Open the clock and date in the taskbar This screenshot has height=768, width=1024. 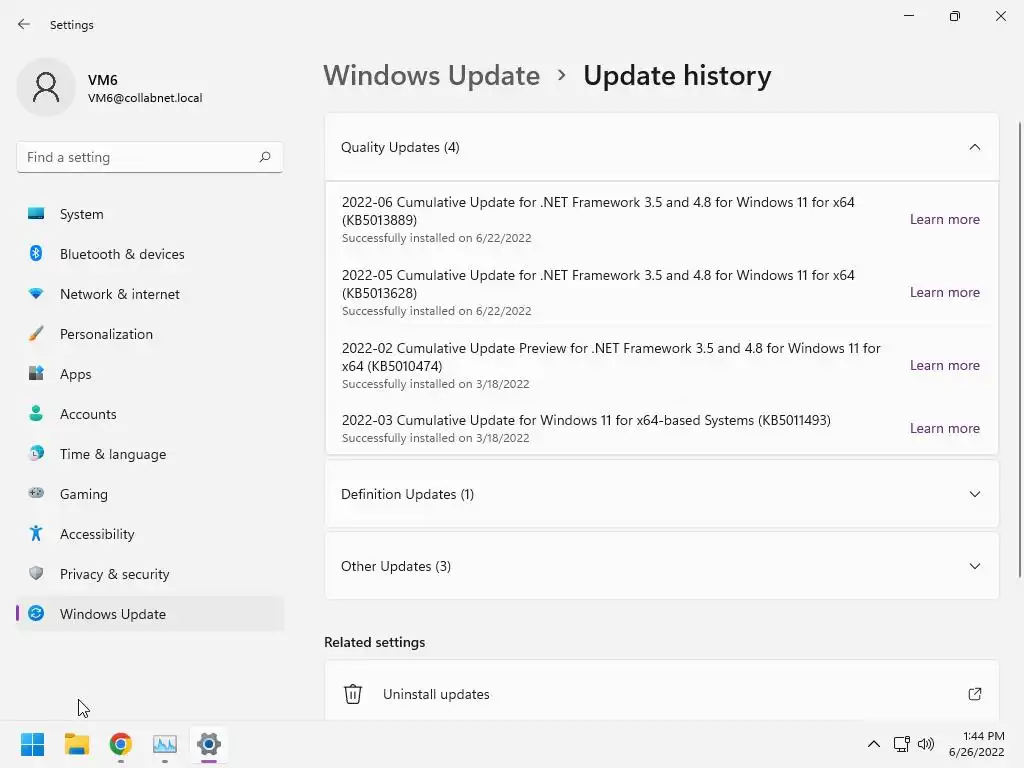click(976, 744)
